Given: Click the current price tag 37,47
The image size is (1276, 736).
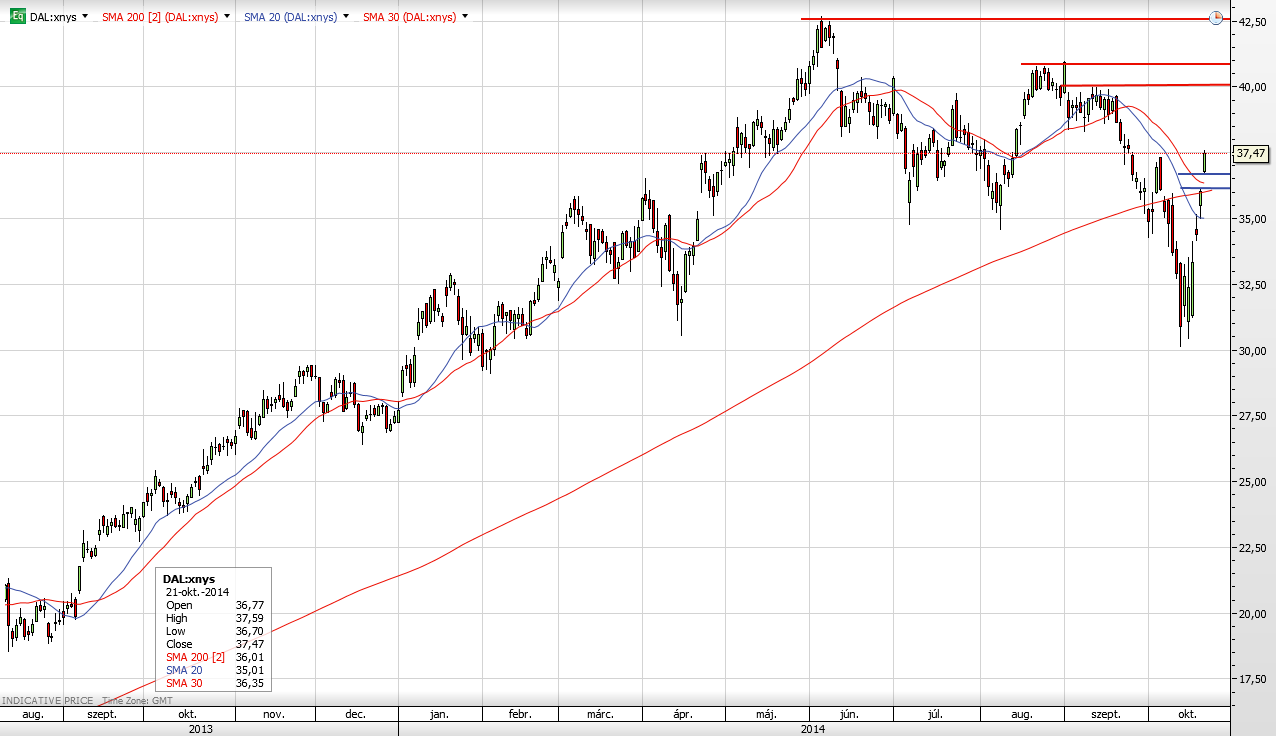Looking at the screenshot, I should 1252,154.
